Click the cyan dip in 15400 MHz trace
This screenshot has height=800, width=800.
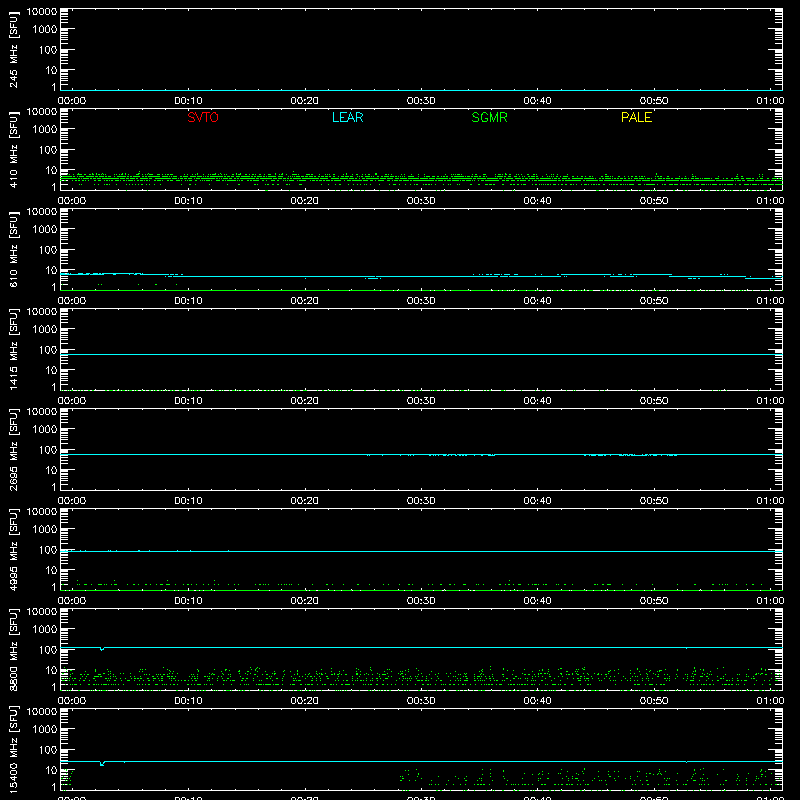click(103, 764)
